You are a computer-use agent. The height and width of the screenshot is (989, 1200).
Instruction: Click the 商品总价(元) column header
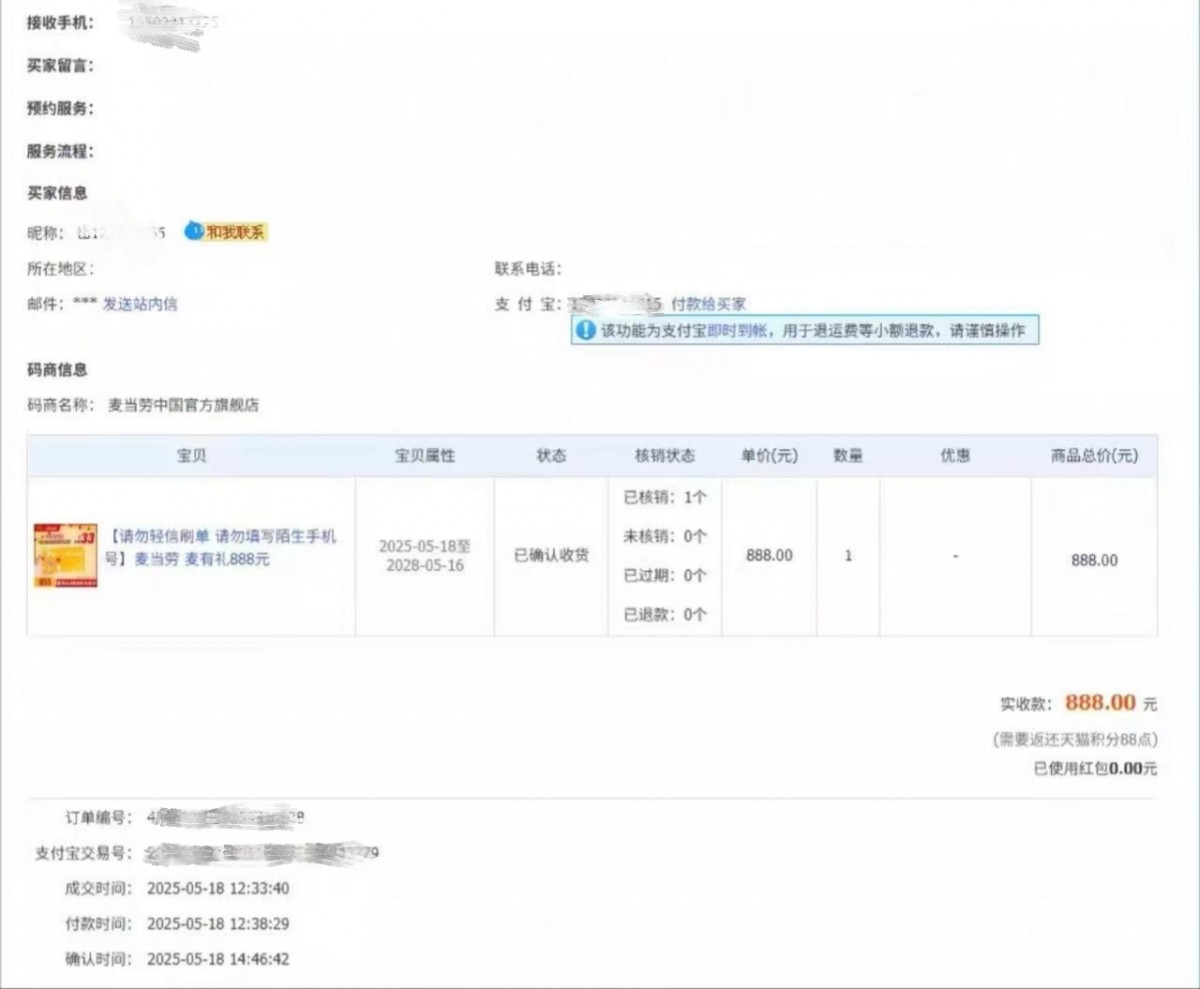1094,456
